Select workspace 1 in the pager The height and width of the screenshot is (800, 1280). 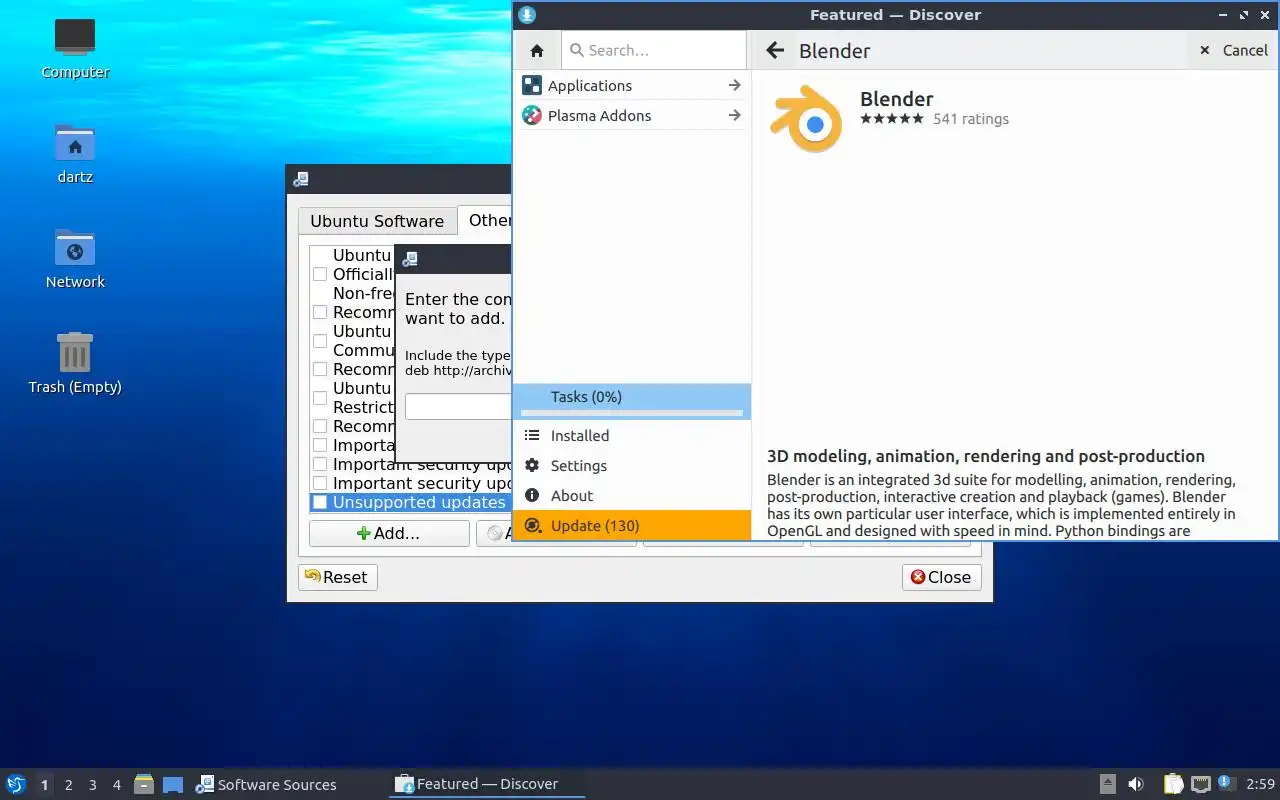pos(45,785)
